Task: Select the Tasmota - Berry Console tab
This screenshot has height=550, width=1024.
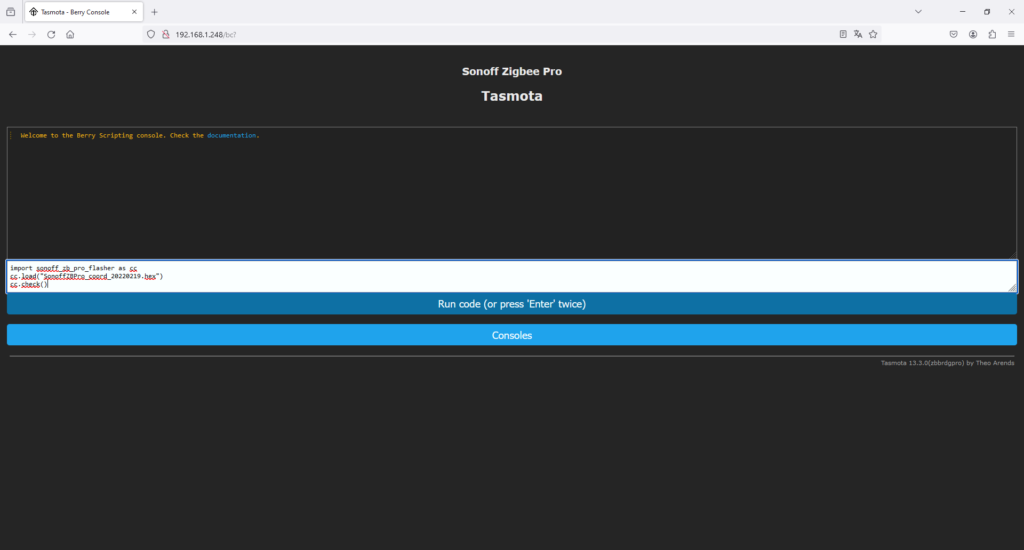Action: 84,12
